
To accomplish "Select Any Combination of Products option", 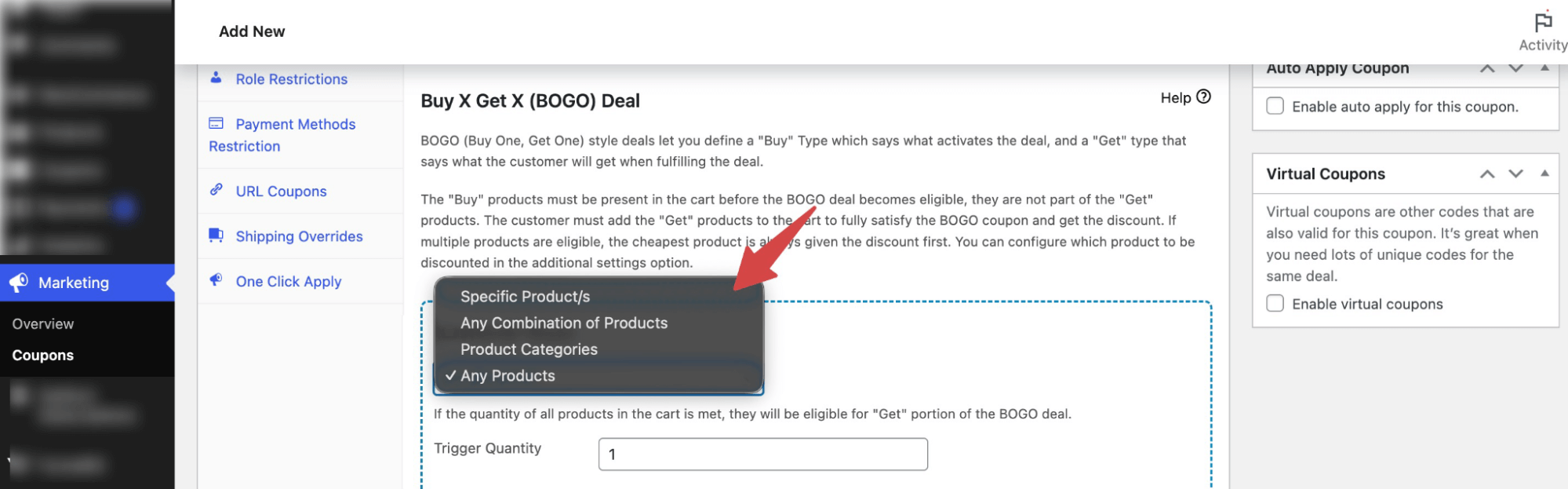I will pos(563,323).
